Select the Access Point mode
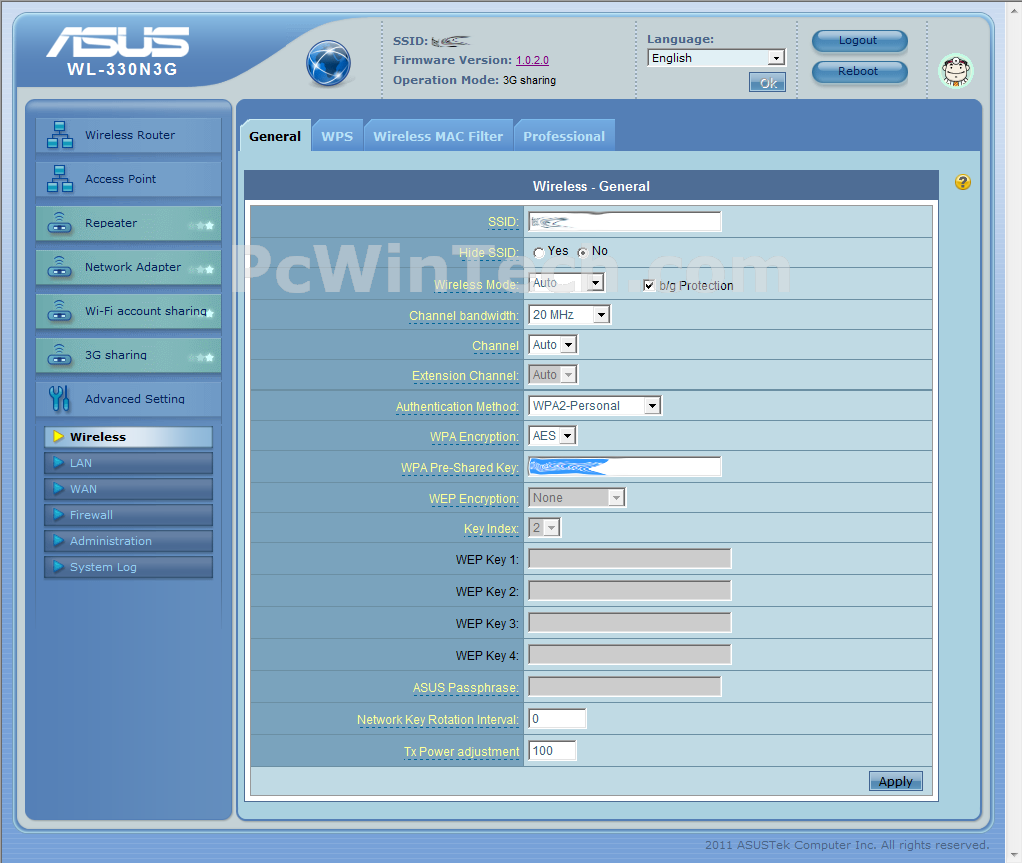Viewport: 1022px width, 863px height. [x=128, y=179]
